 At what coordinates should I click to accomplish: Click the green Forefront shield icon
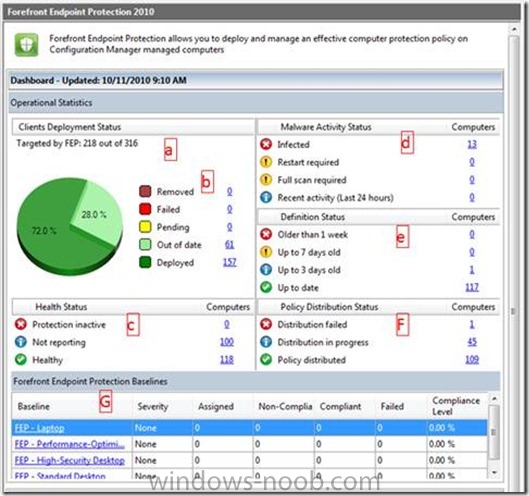[26, 45]
